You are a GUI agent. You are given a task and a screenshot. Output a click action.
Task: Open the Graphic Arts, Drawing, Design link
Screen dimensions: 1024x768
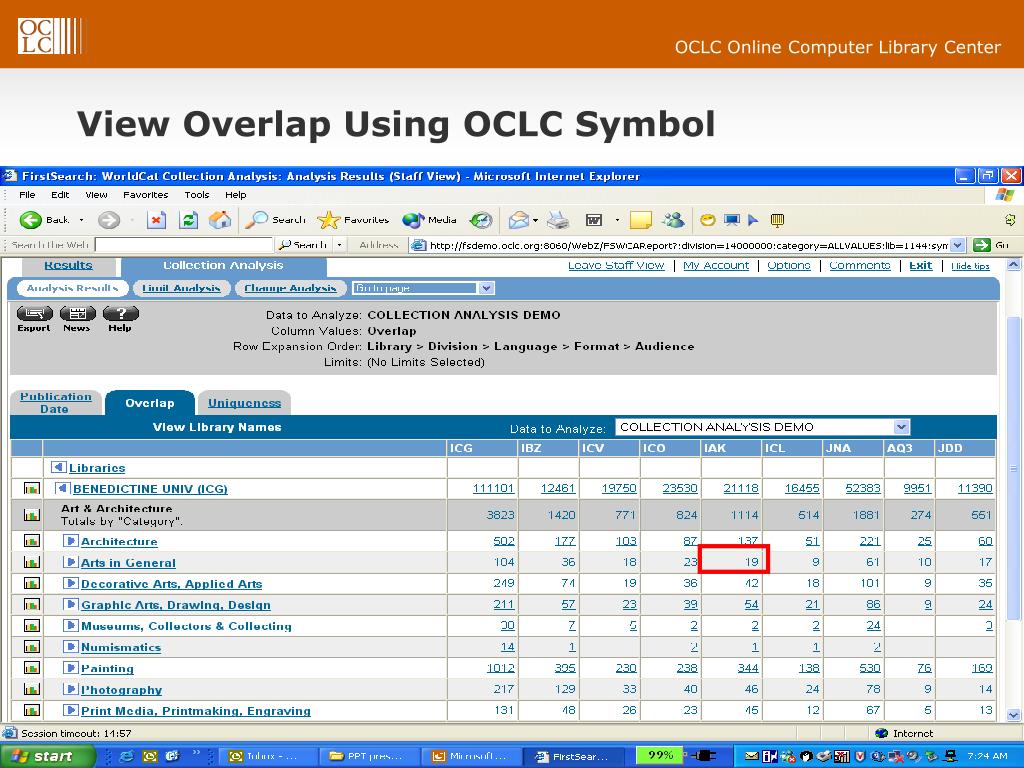(x=176, y=605)
